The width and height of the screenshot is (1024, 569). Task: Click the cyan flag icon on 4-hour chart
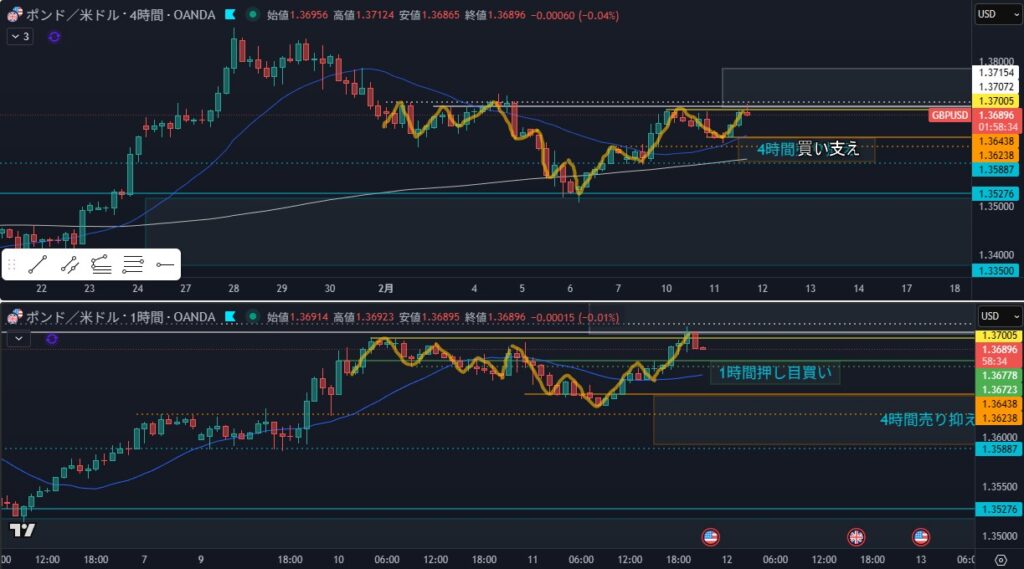(x=231, y=16)
